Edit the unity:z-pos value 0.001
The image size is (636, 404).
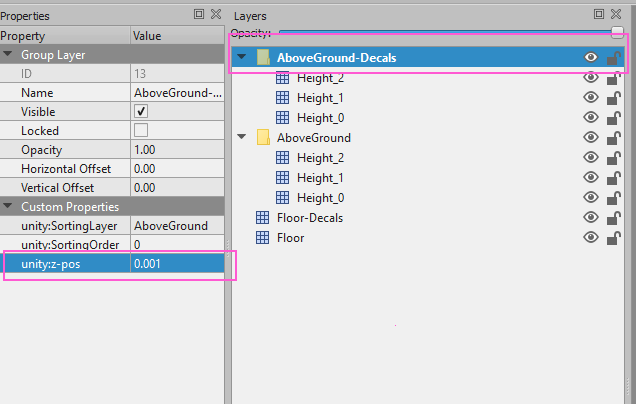(178, 264)
